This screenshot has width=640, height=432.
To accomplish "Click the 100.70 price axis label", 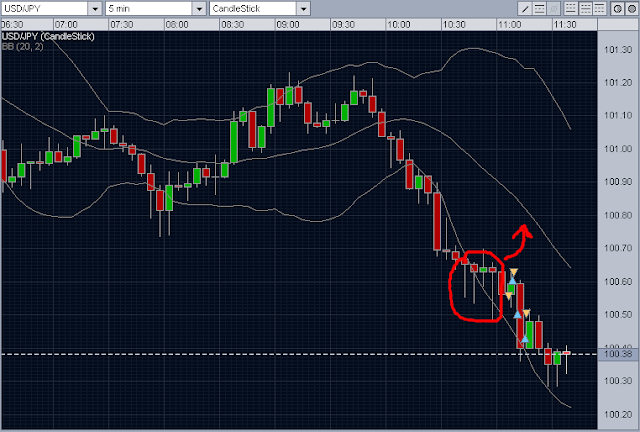I will 618,248.
